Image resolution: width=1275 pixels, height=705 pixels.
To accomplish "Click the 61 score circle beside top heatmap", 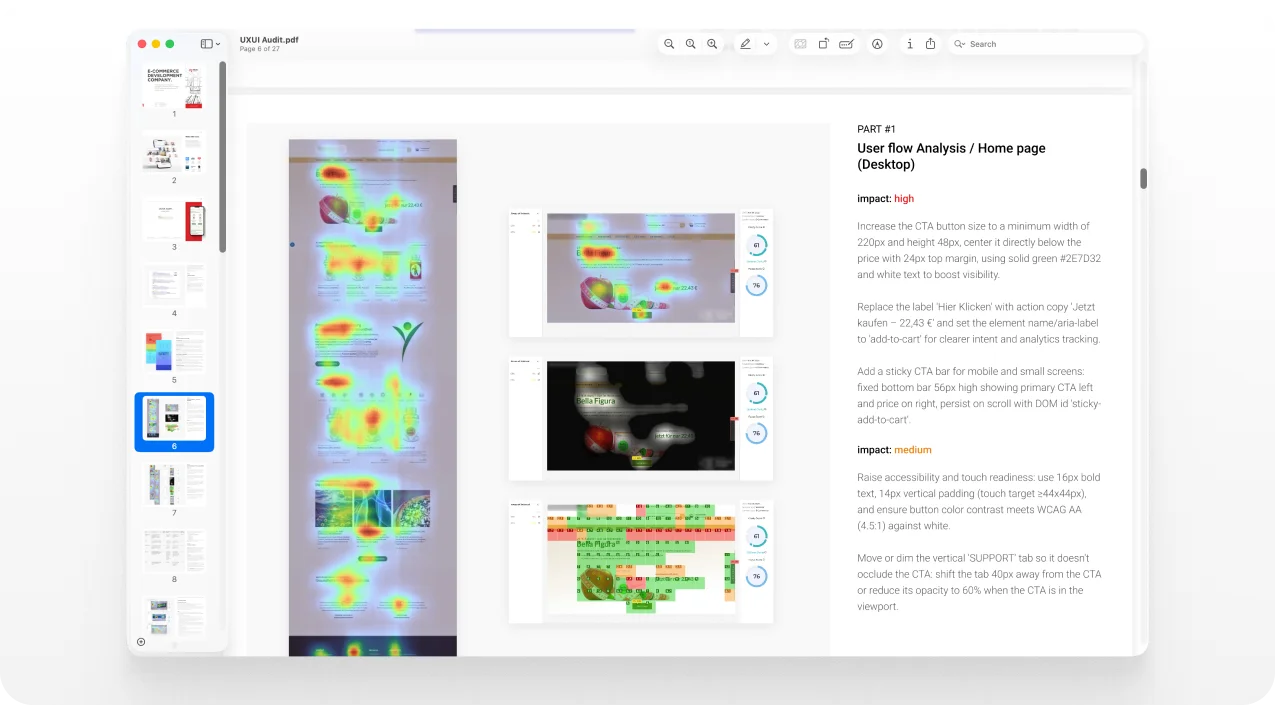I will coord(757,245).
